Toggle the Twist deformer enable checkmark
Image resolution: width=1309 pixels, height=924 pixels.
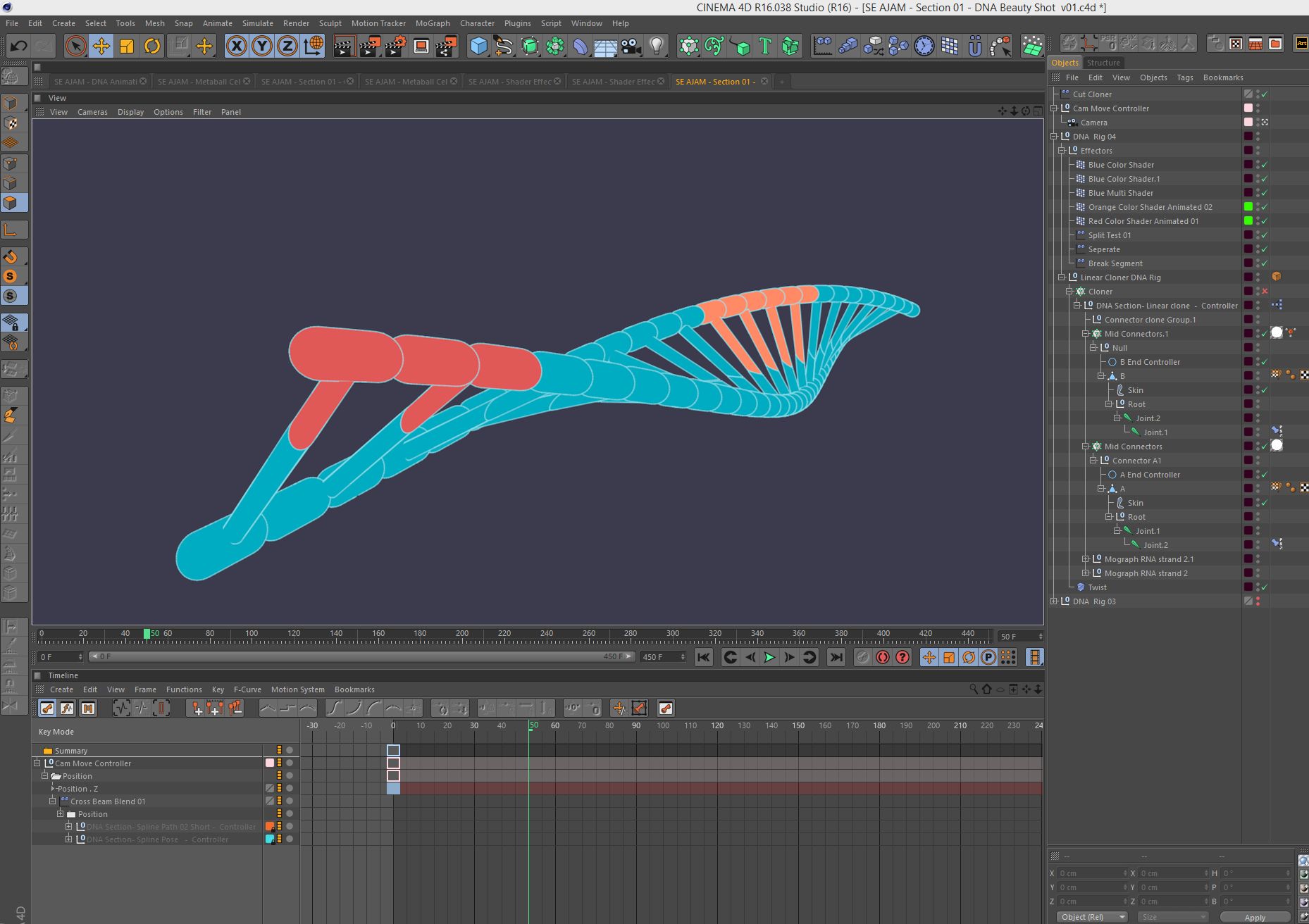click(x=1265, y=587)
